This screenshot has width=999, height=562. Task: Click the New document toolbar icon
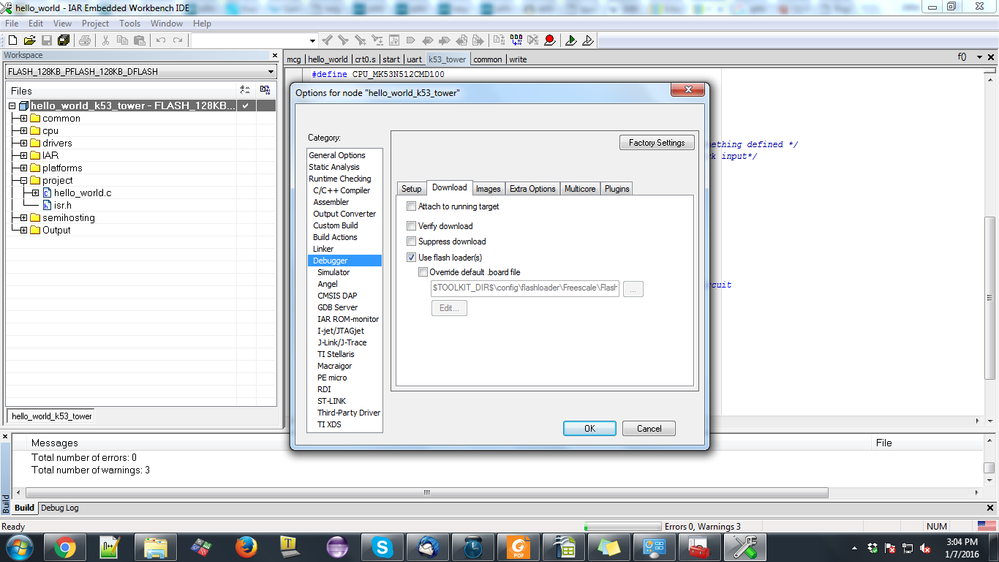[x=12, y=40]
